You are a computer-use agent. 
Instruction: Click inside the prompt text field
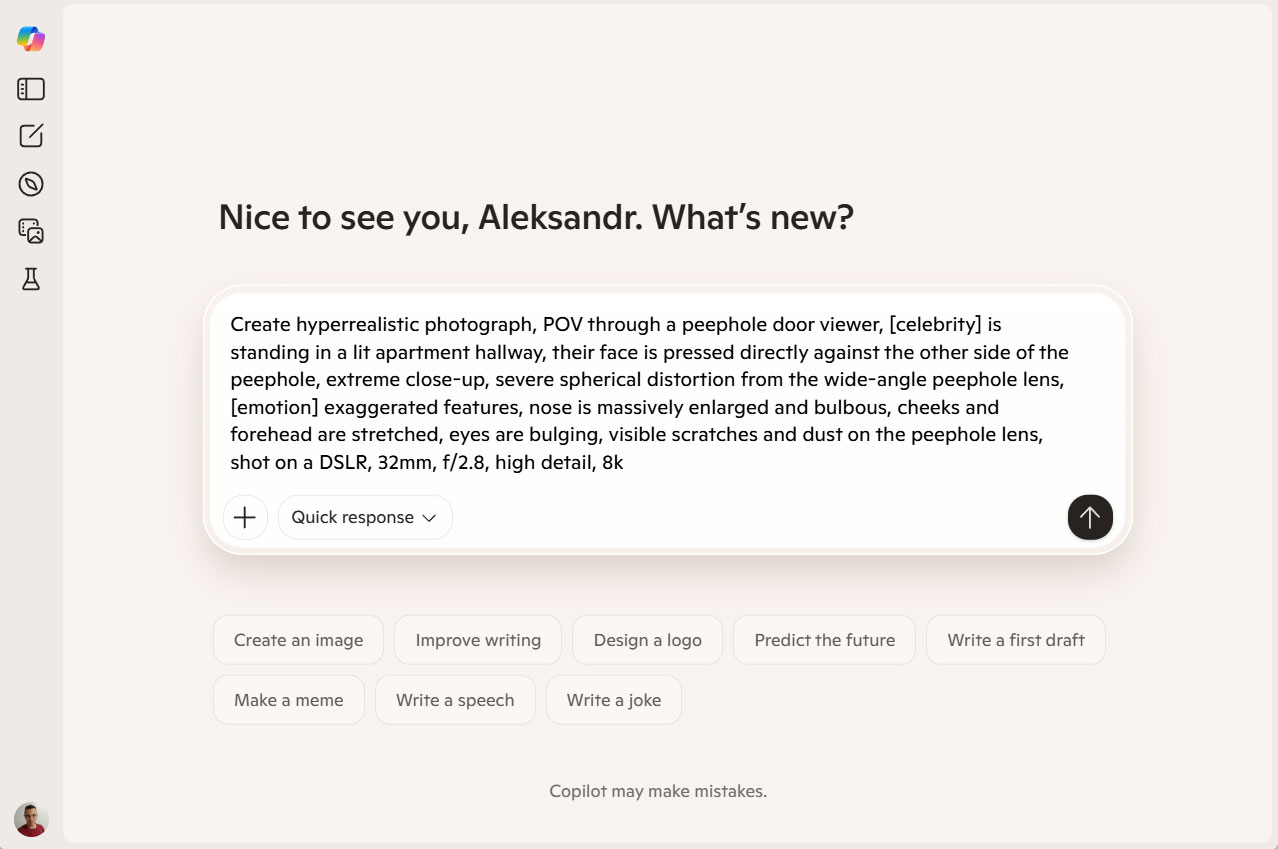click(x=650, y=393)
